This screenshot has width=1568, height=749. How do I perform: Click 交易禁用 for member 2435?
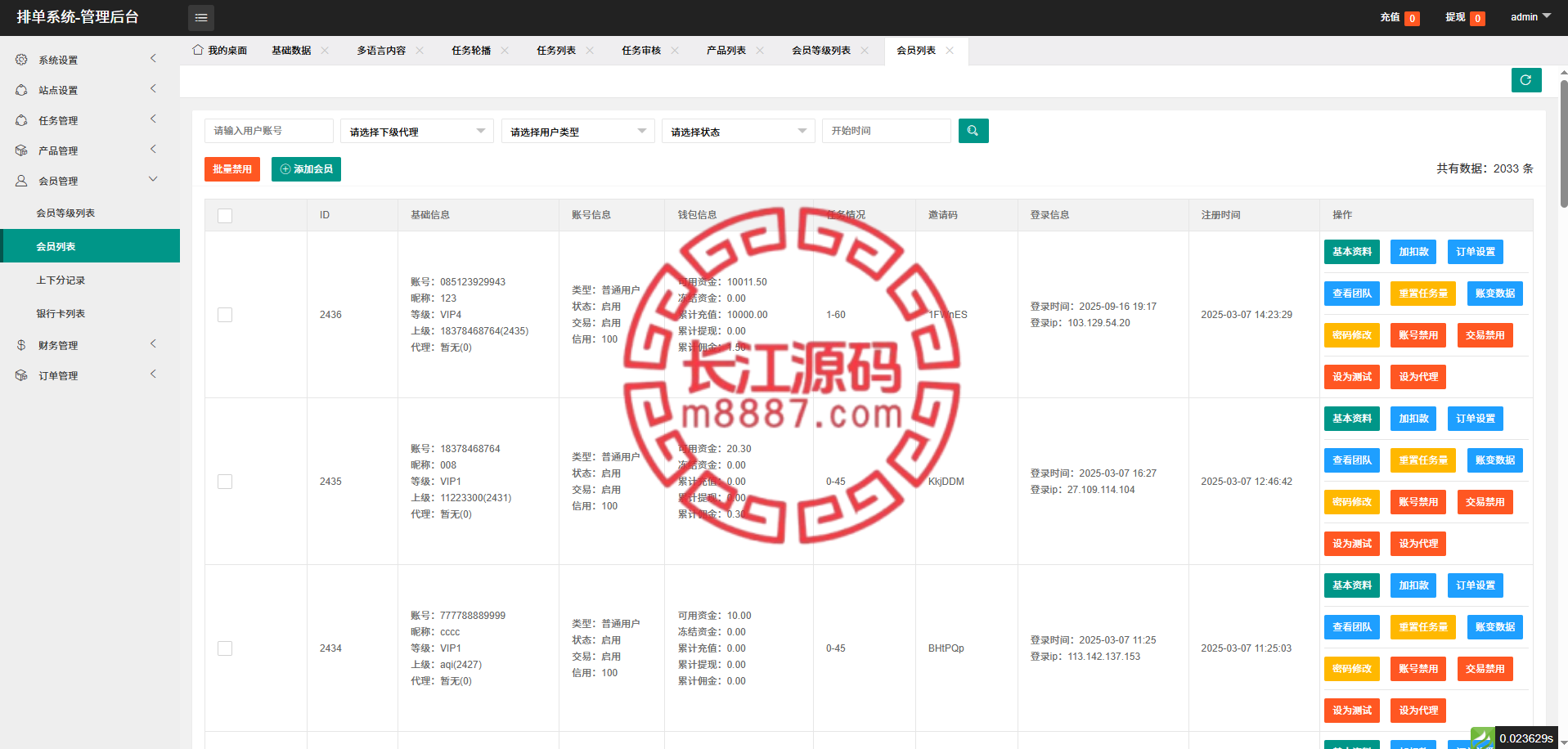click(1485, 502)
